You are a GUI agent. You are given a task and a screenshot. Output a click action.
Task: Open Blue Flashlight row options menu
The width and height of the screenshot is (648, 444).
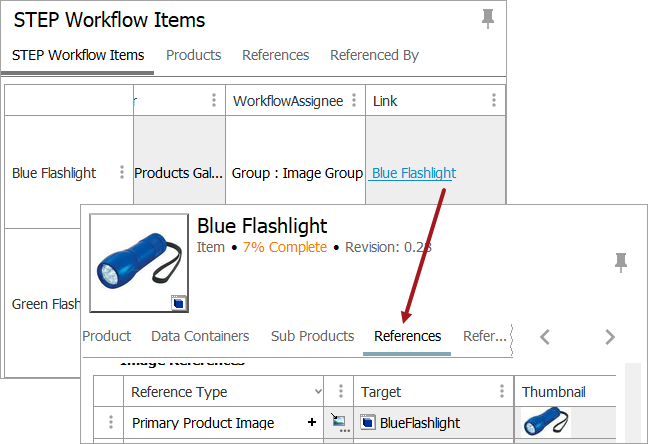pyautogui.click(x=122, y=172)
